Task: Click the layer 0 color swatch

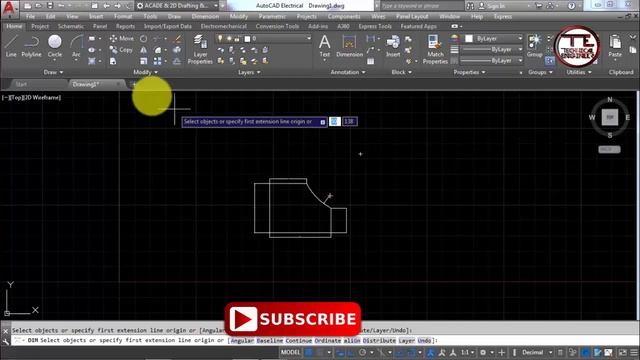Action: pos(247,39)
